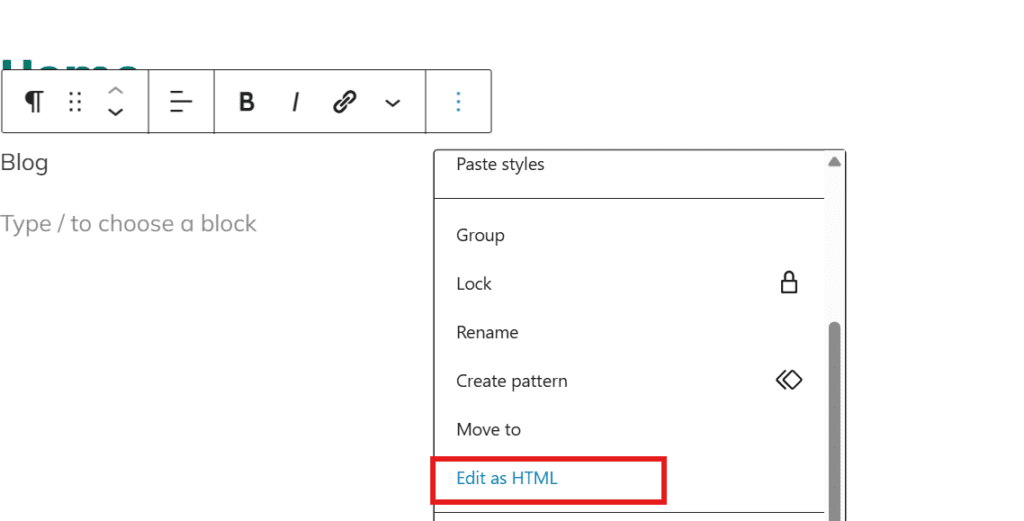Screen dimensions: 1024x521
Task: Select Paste styles from the menu
Action: click(x=500, y=165)
